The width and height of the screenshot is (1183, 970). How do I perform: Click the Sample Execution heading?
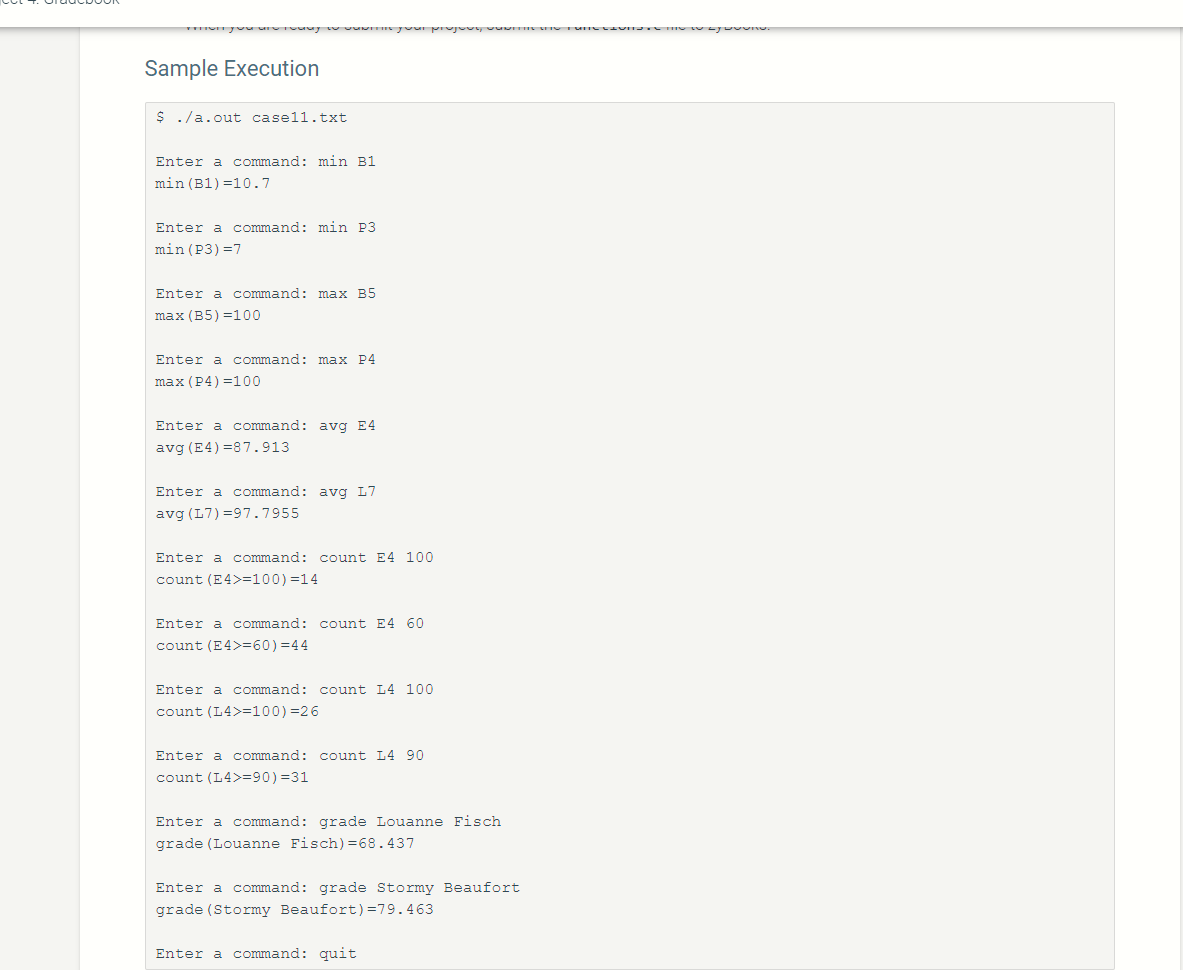232,69
